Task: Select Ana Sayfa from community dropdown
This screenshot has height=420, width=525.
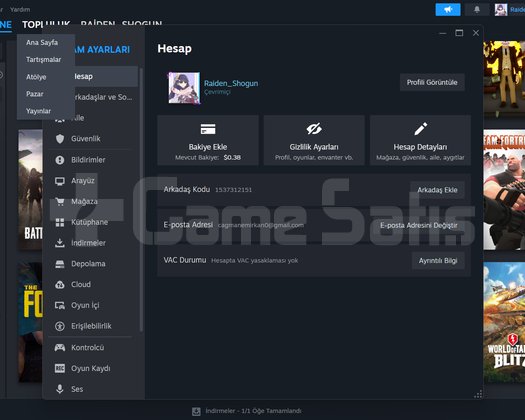Action: point(42,43)
